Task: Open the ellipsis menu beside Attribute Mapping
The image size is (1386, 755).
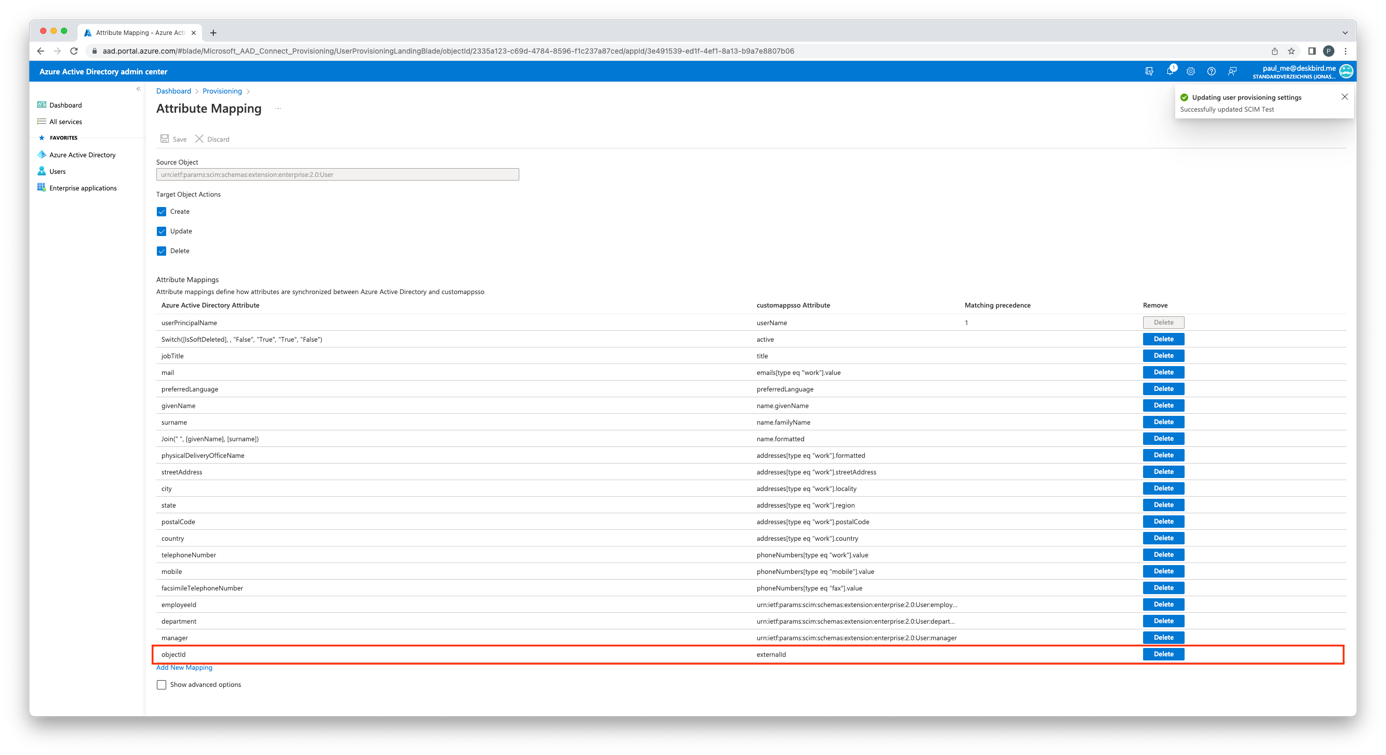Action: [x=278, y=109]
